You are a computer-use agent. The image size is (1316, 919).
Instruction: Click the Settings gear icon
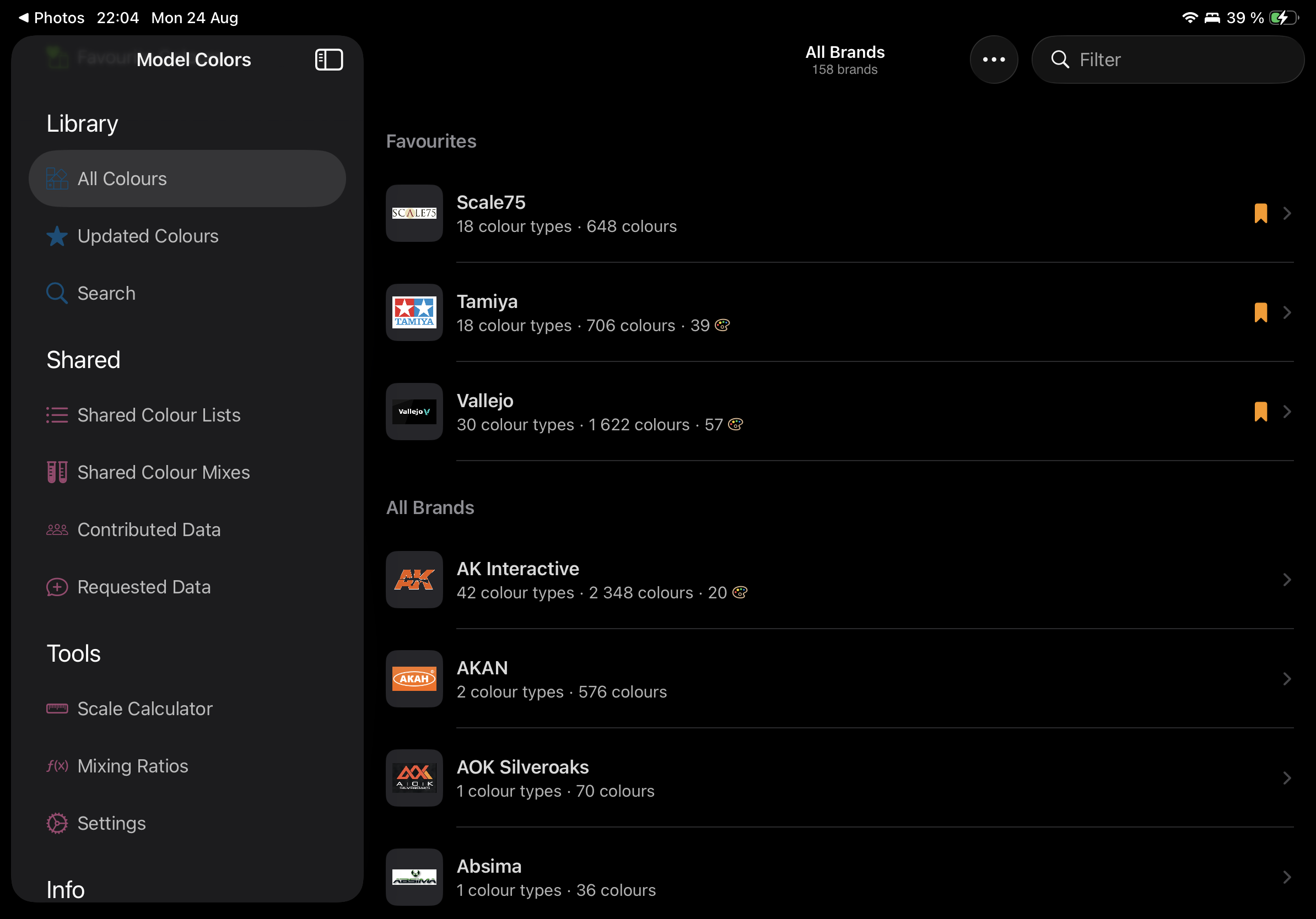coord(57,823)
